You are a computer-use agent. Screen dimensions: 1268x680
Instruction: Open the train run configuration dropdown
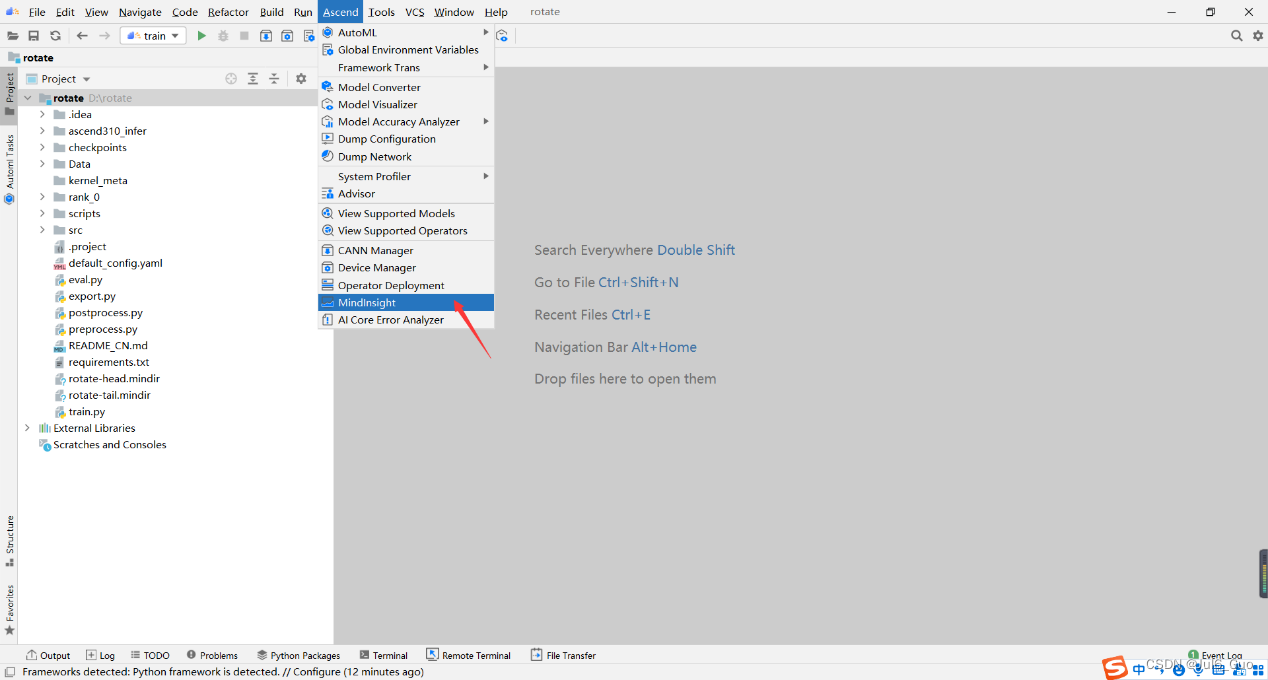point(153,36)
